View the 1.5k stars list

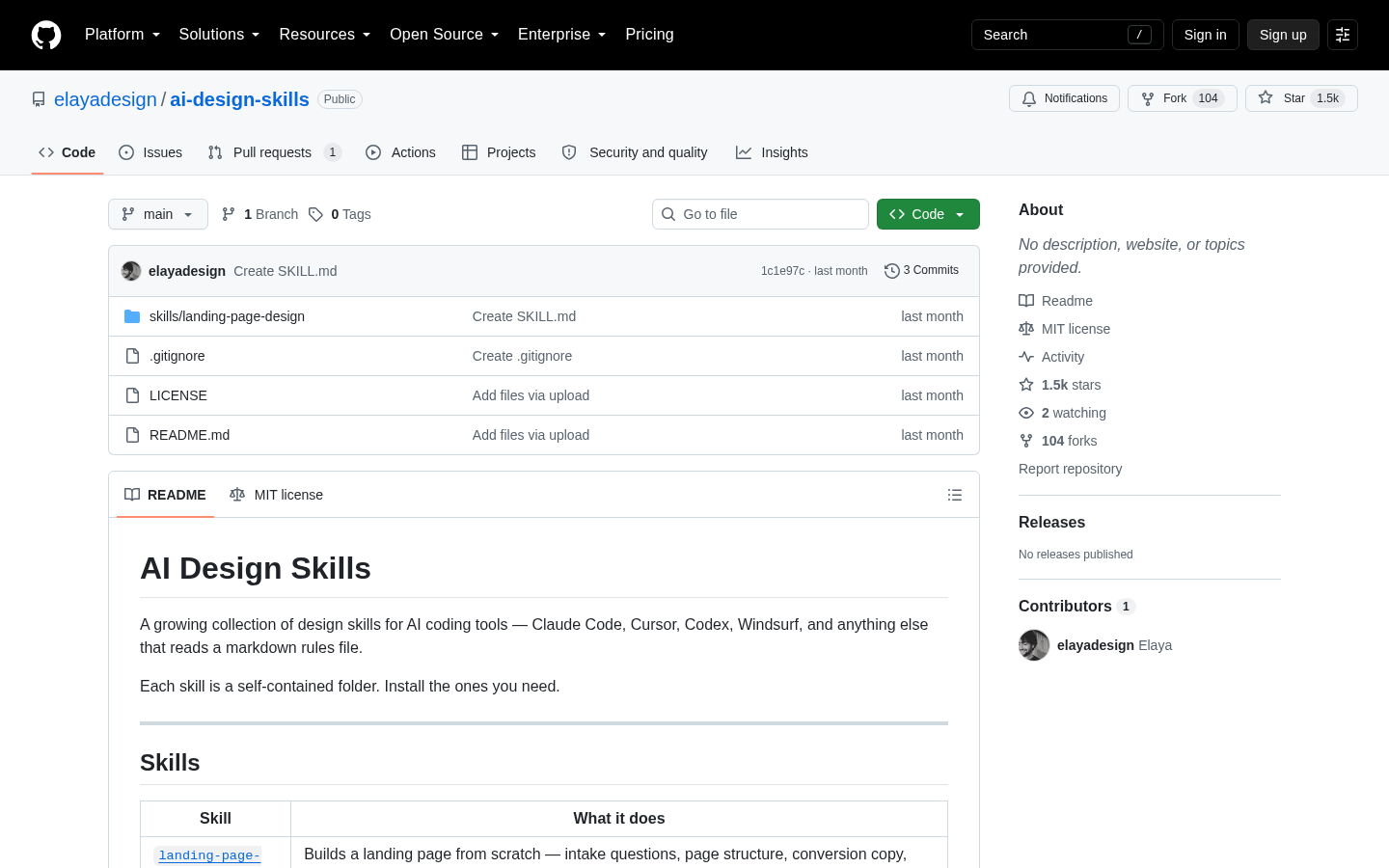pyautogui.click(x=1059, y=385)
